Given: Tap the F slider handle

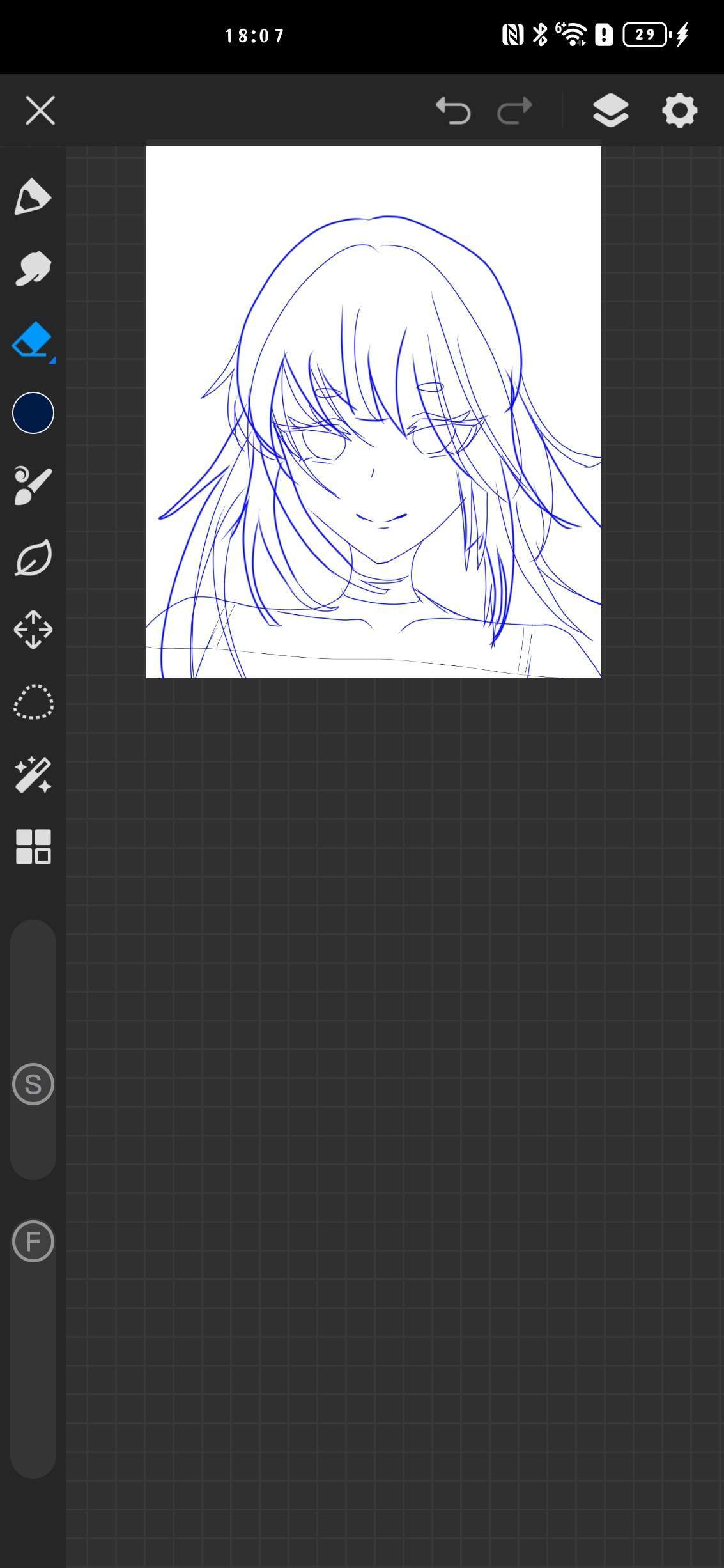Looking at the screenshot, I should pyautogui.click(x=33, y=1241).
